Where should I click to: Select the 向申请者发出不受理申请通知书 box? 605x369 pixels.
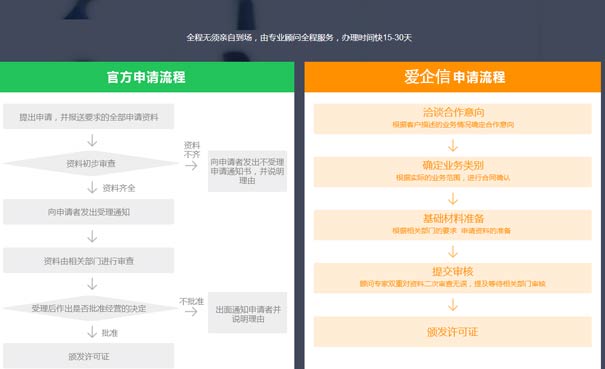pos(247,171)
